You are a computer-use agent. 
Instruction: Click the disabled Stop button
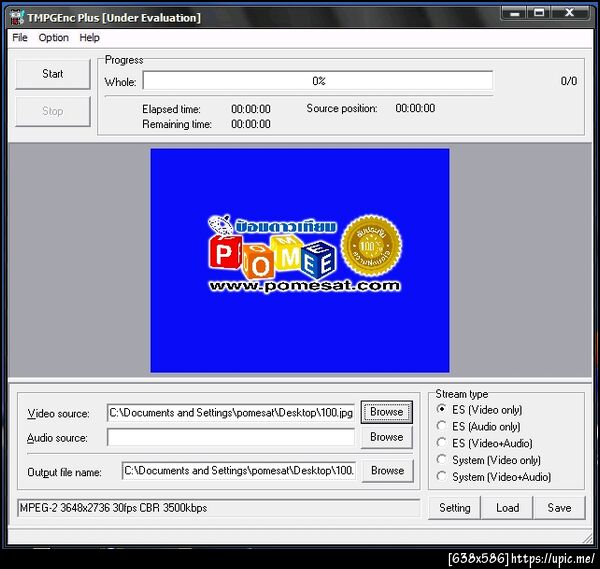pos(53,111)
